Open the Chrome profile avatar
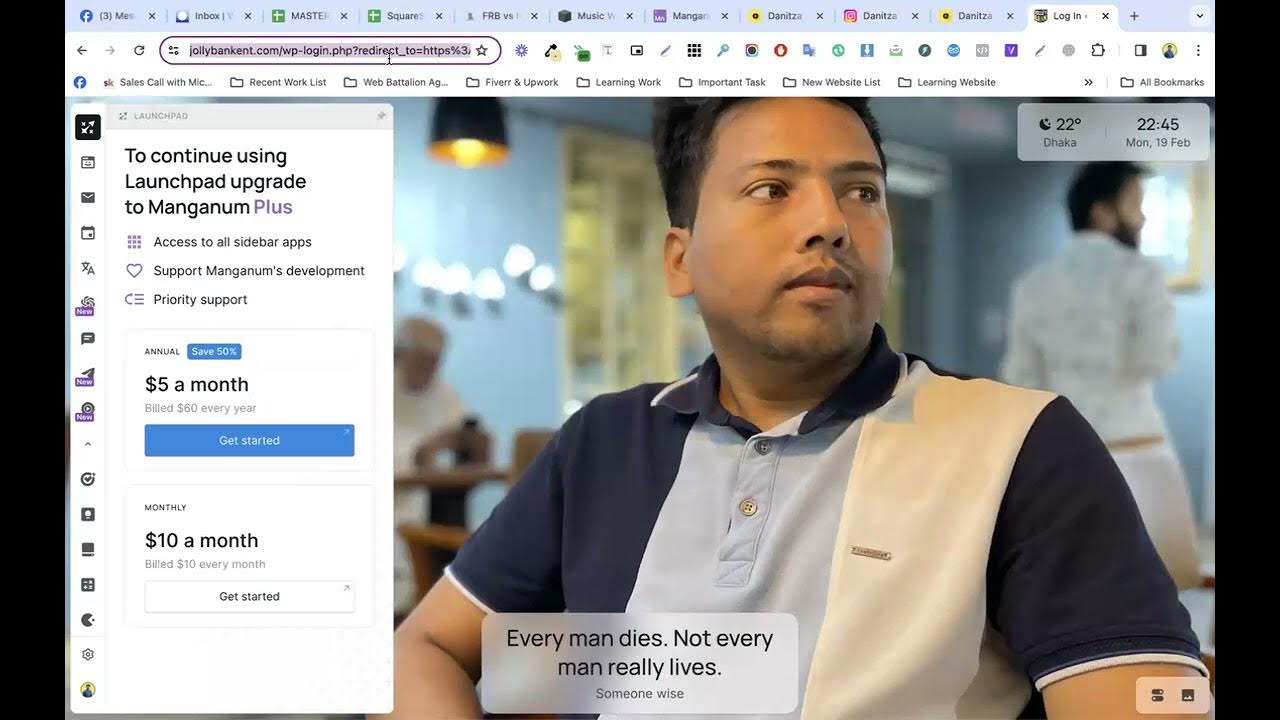 (x=1169, y=50)
